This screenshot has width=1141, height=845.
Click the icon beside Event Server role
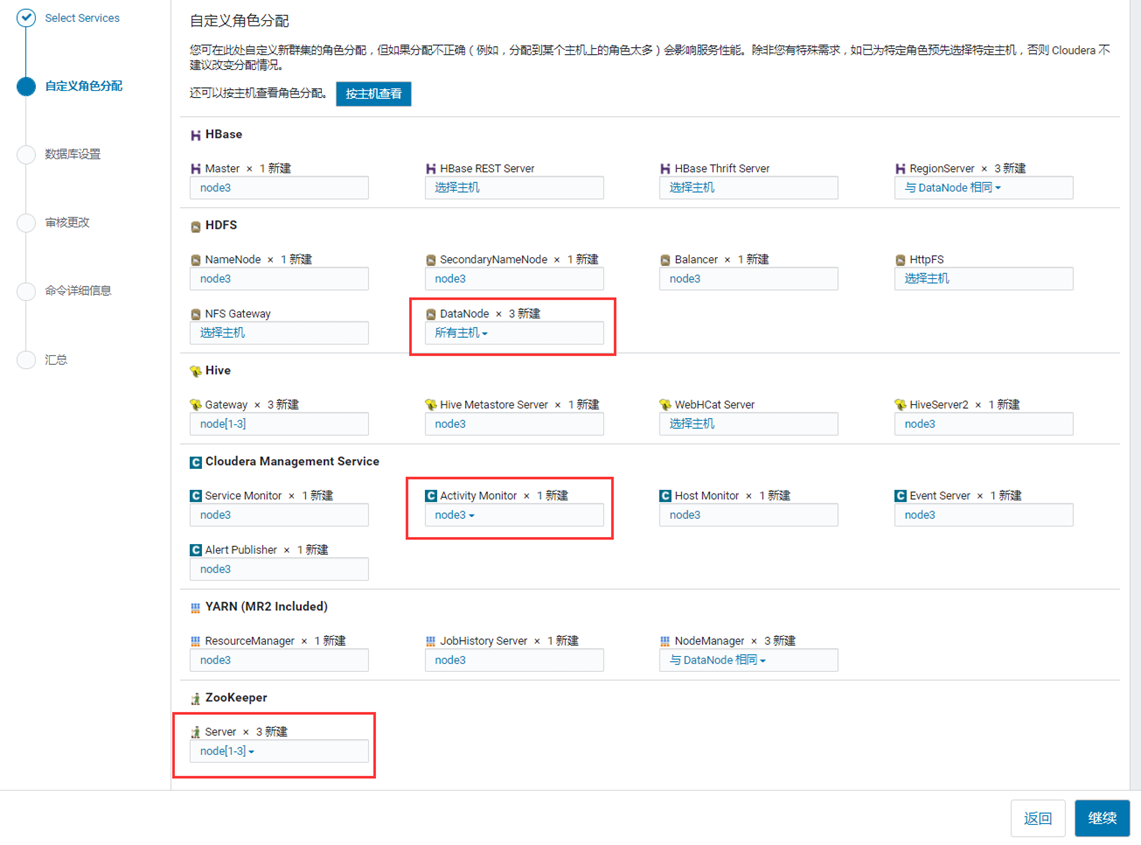click(x=900, y=496)
